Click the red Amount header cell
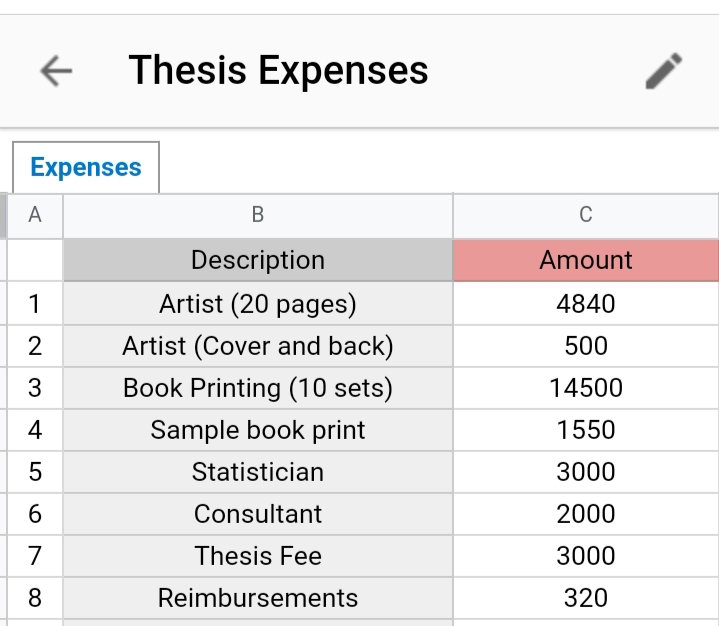Viewport: 719px width, 626px height. [x=586, y=260]
